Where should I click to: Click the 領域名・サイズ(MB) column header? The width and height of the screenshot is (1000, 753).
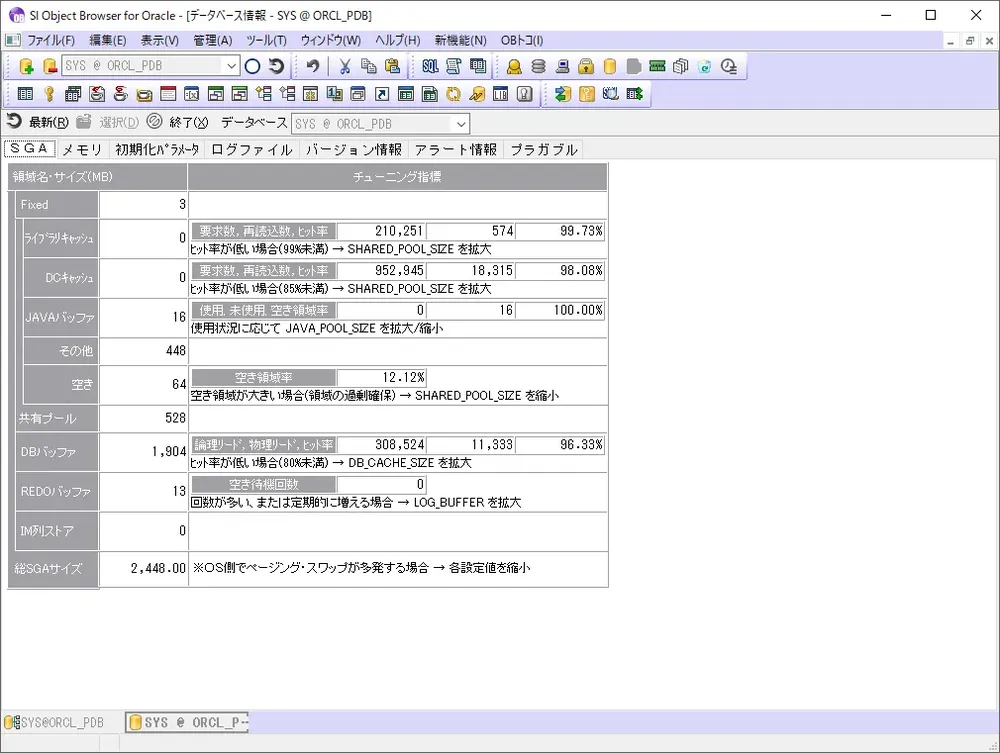[x=98, y=177]
